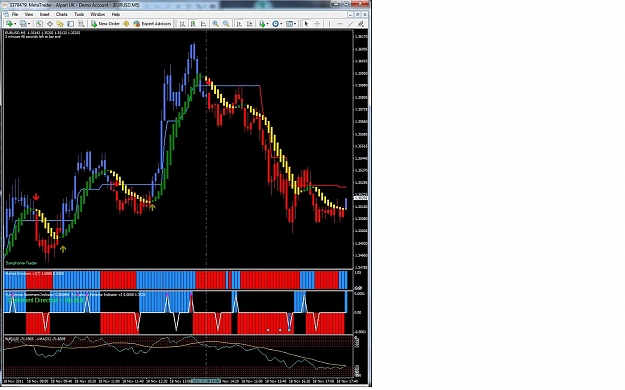Expand the Indicators dropdown arrow
This screenshot has width=625, height=390.
pos(267,24)
